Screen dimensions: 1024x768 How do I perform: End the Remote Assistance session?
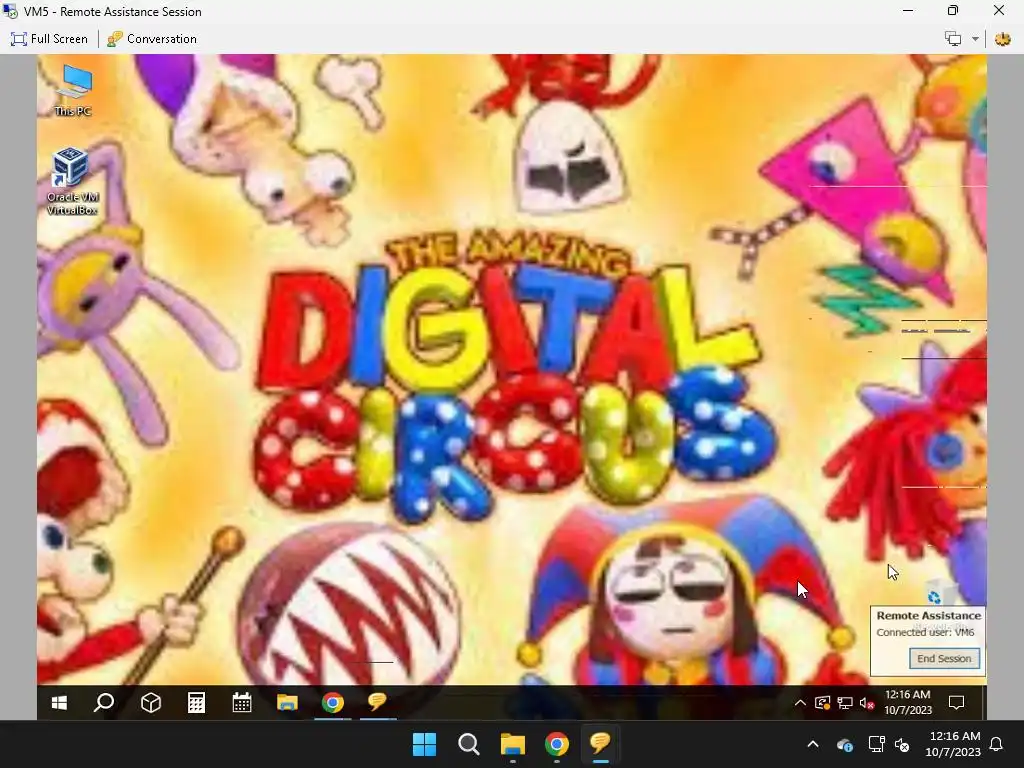944,658
